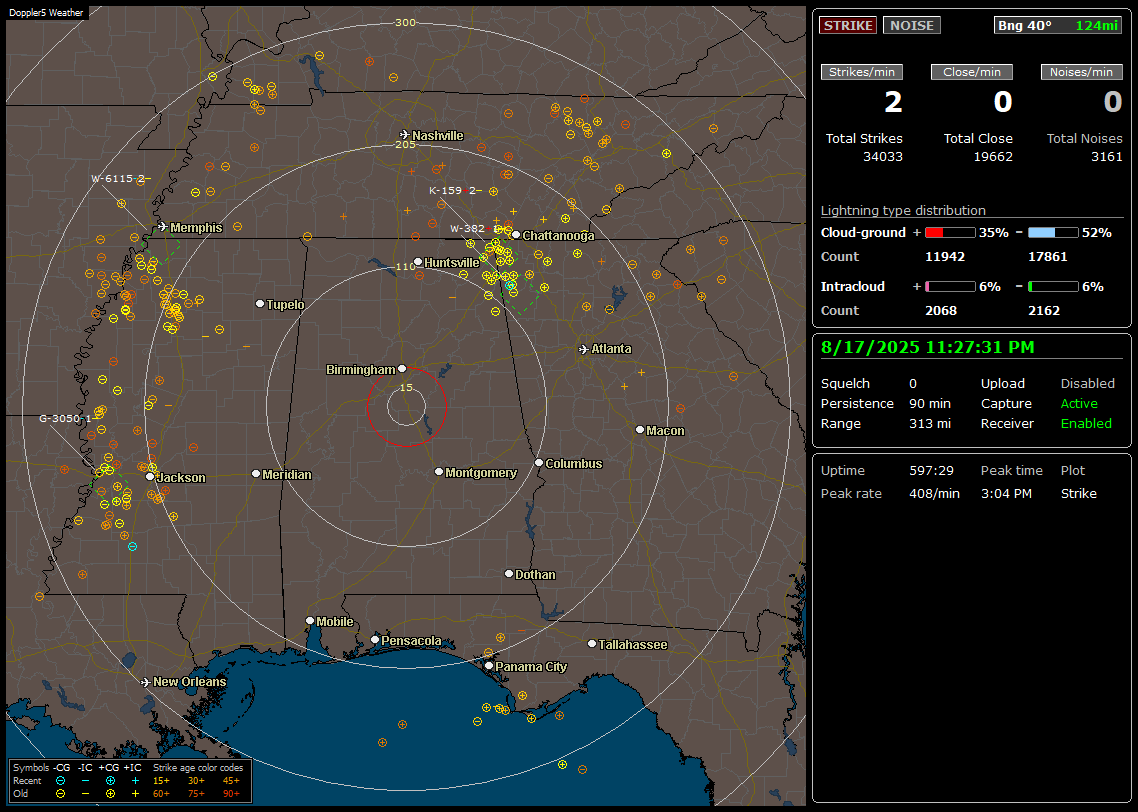Click the Plot Strike value
Viewport: 1138px width, 812px height.
(1078, 493)
